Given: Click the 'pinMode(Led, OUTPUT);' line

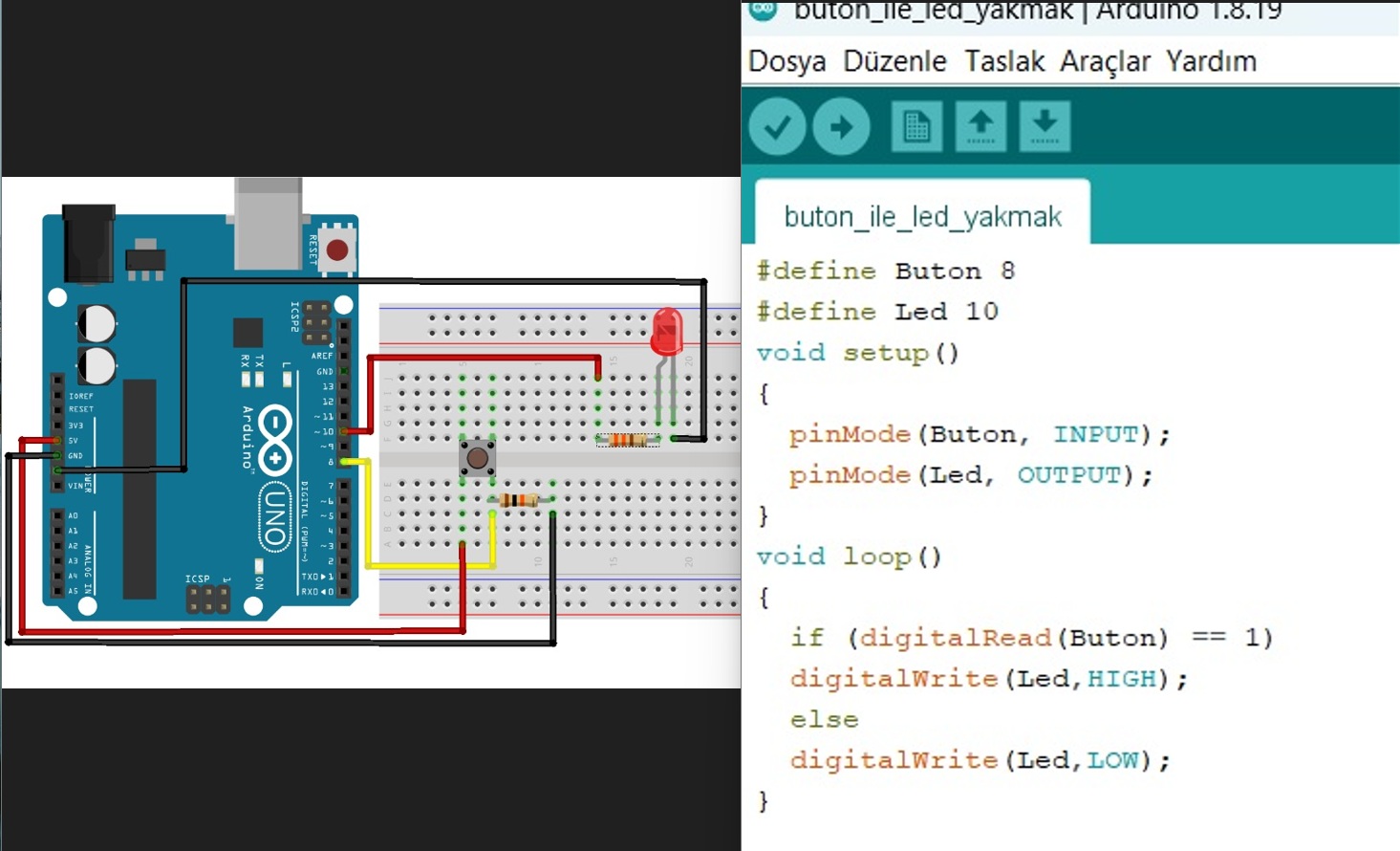Looking at the screenshot, I should (970, 475).
